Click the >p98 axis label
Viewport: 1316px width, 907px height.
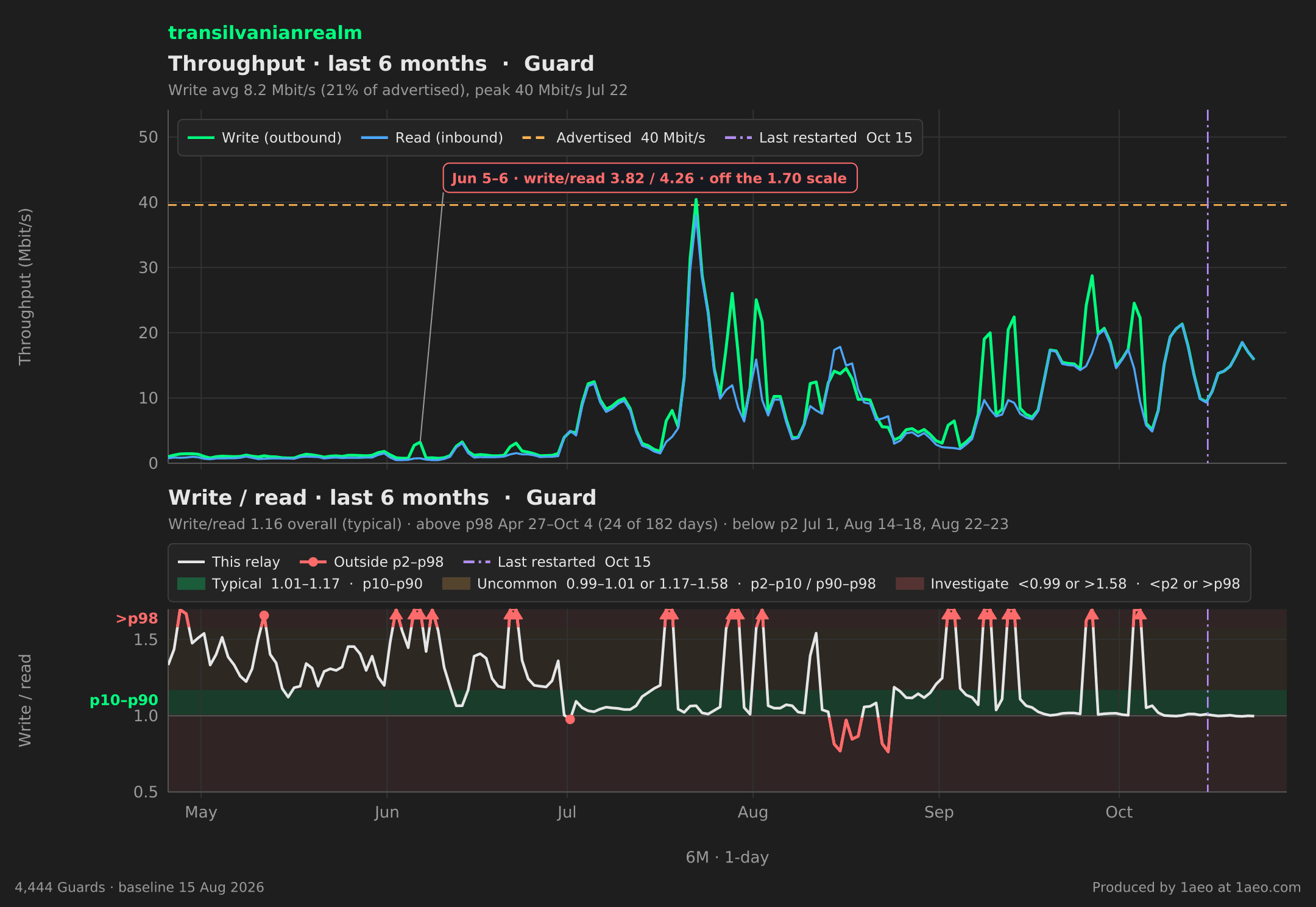click(x=137, y=619)
